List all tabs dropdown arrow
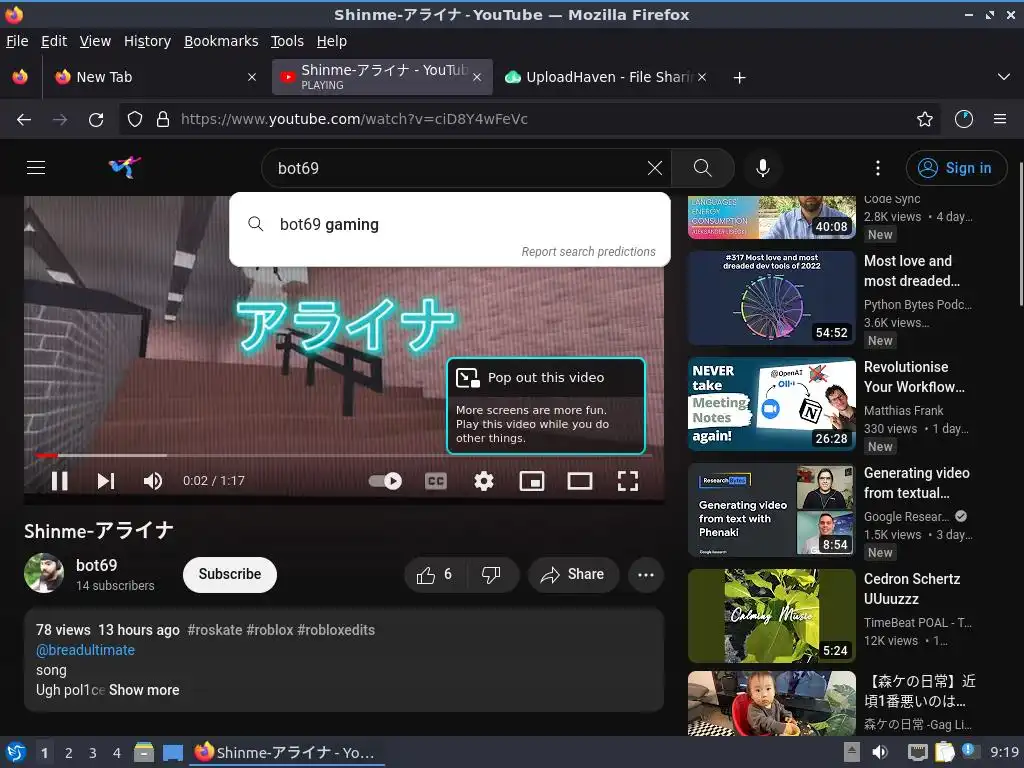The height and width of the screenshot is (768, 1024). coord(1004,77)
